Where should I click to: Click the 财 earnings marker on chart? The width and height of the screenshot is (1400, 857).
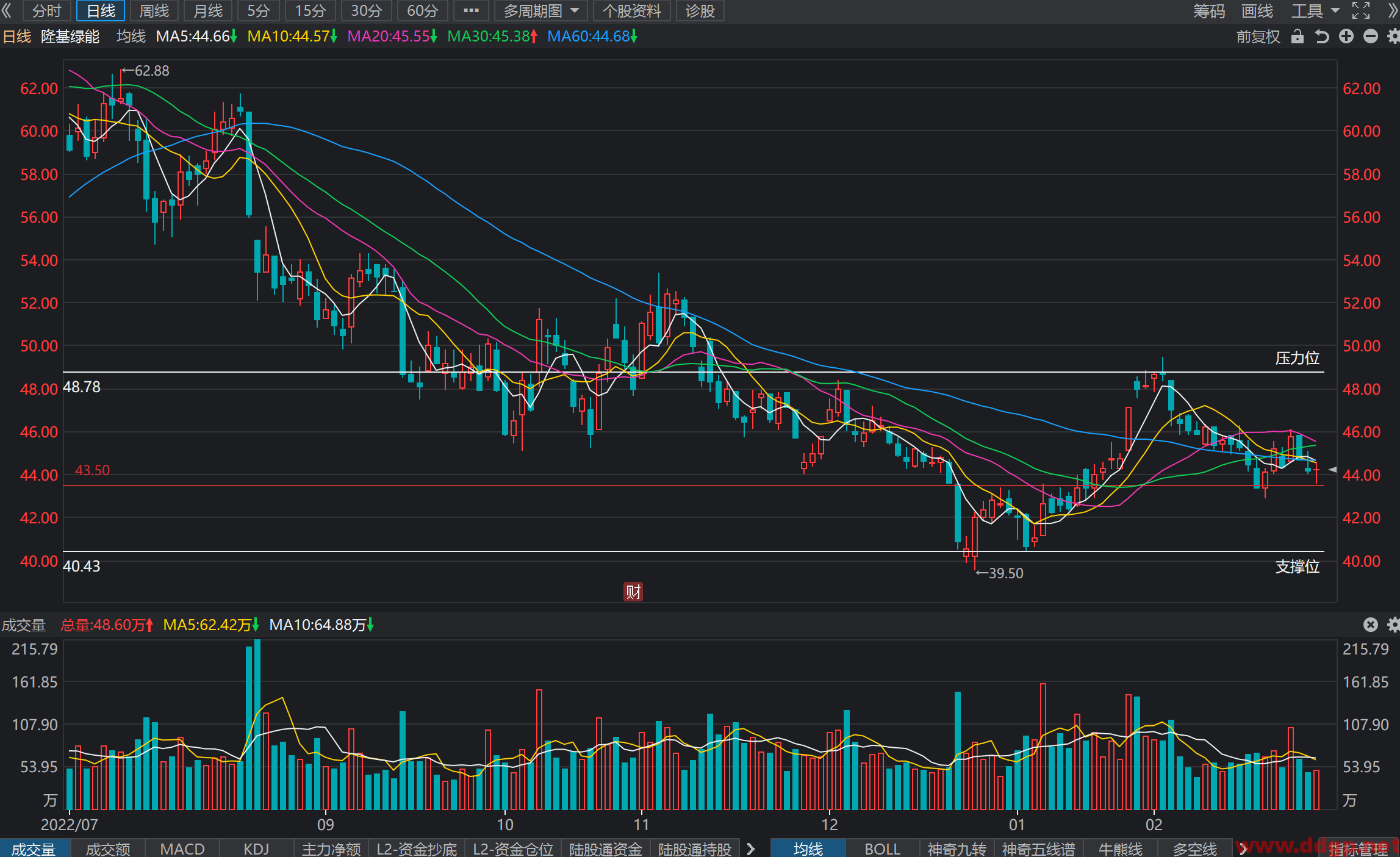tap(633, 591)
